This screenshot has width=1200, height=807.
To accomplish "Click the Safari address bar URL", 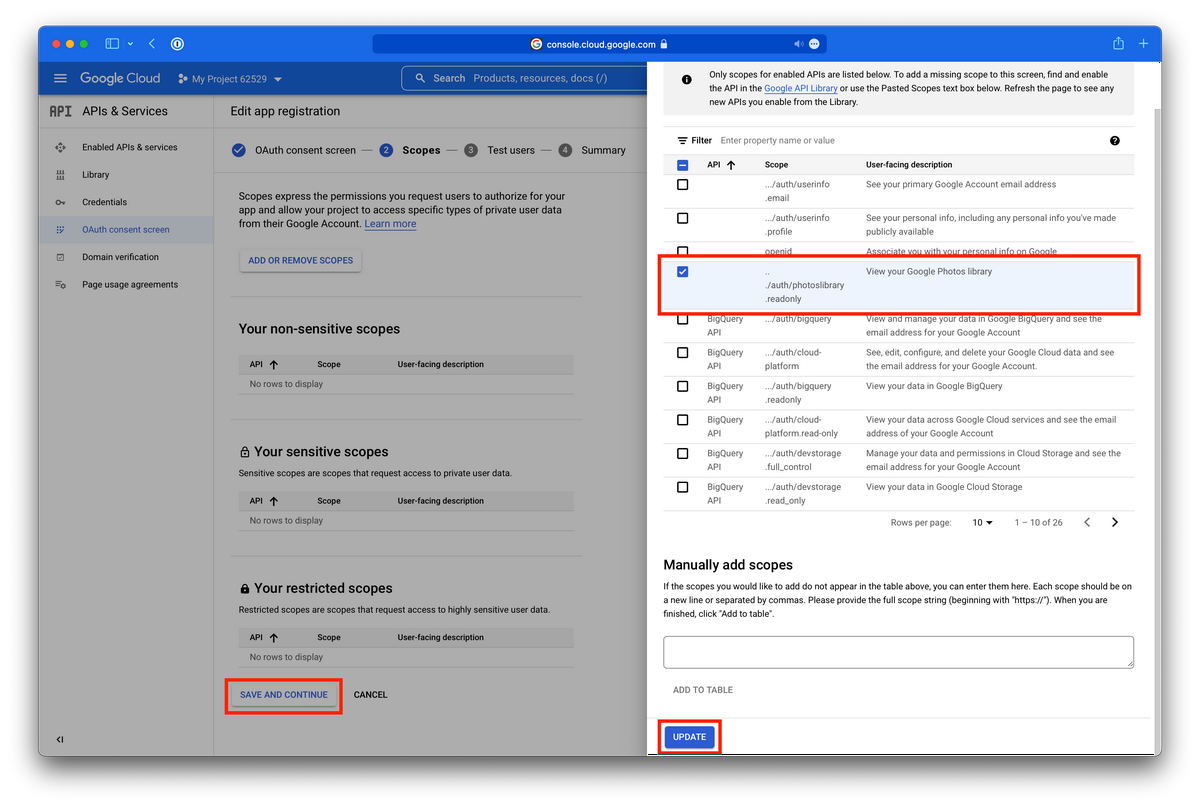I will point(600,44).
